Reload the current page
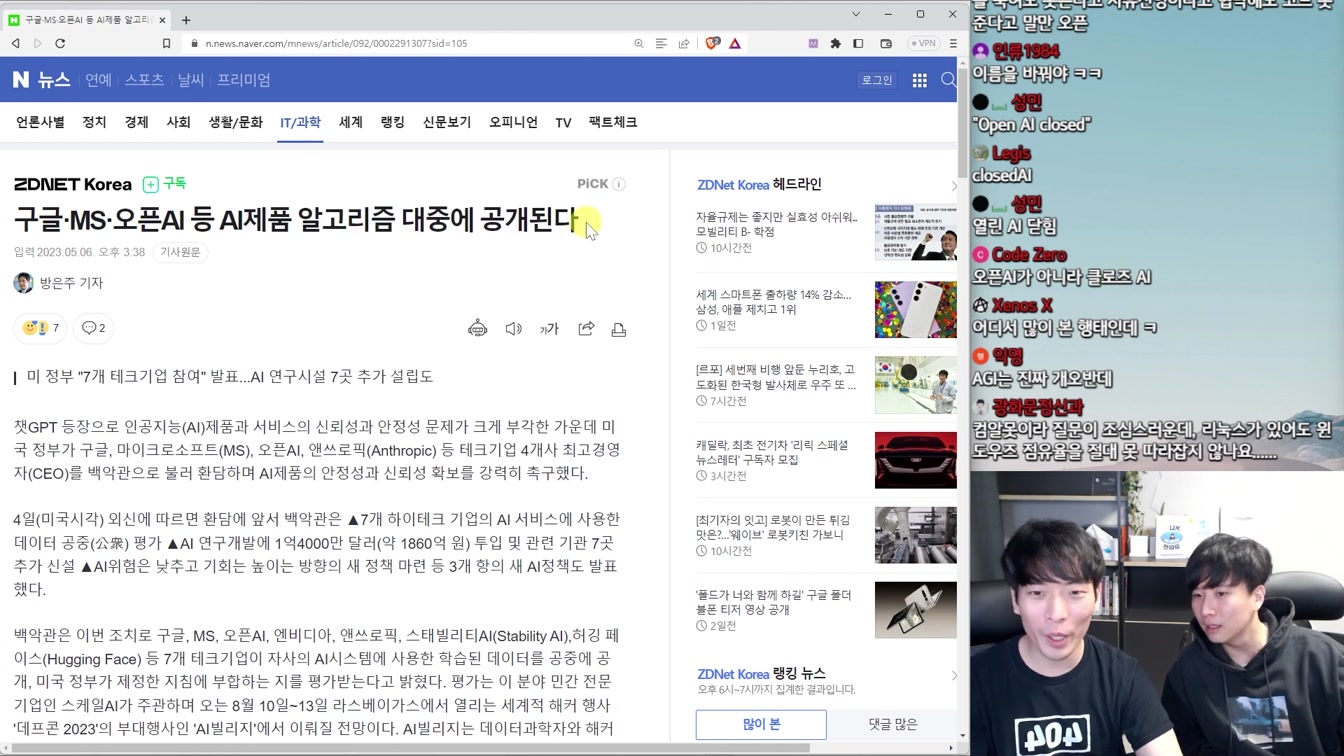Image resolution: width=1344 pixels, height=756 pixels. [60, 44]
